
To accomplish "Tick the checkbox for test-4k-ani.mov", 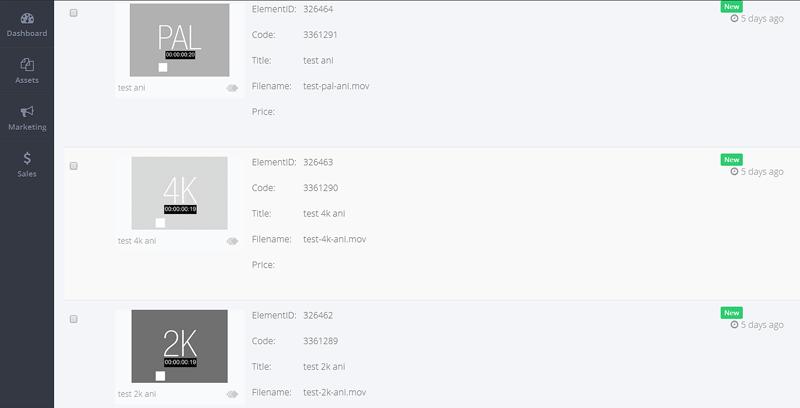I will [73, 166].
